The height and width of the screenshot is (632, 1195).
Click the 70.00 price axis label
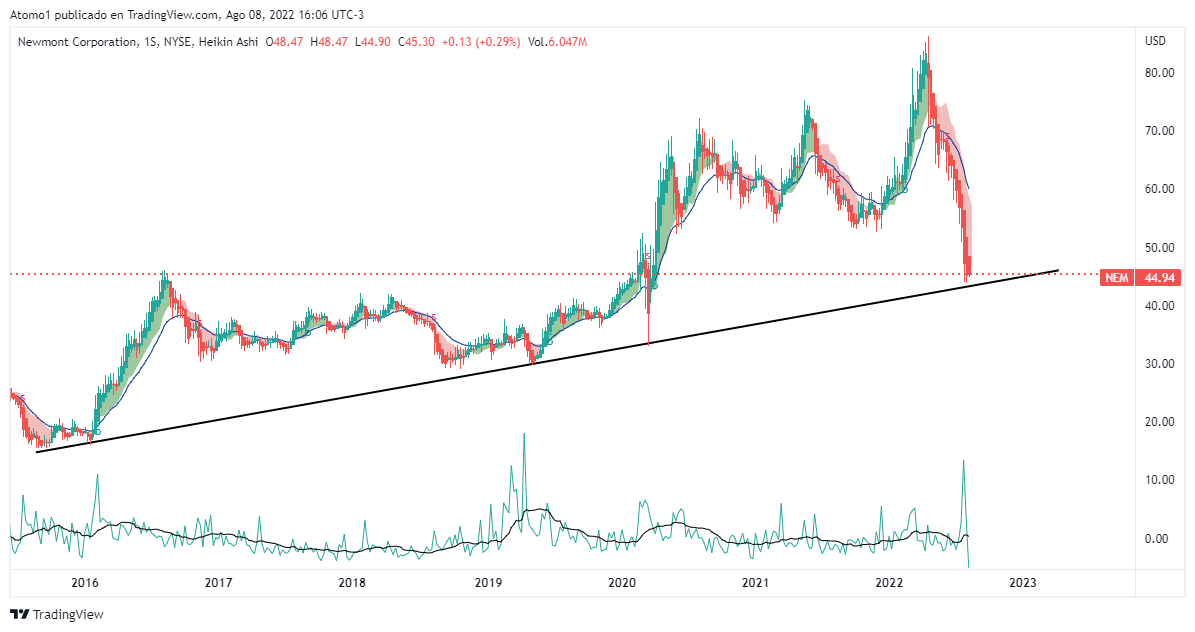coord(1159,131)
